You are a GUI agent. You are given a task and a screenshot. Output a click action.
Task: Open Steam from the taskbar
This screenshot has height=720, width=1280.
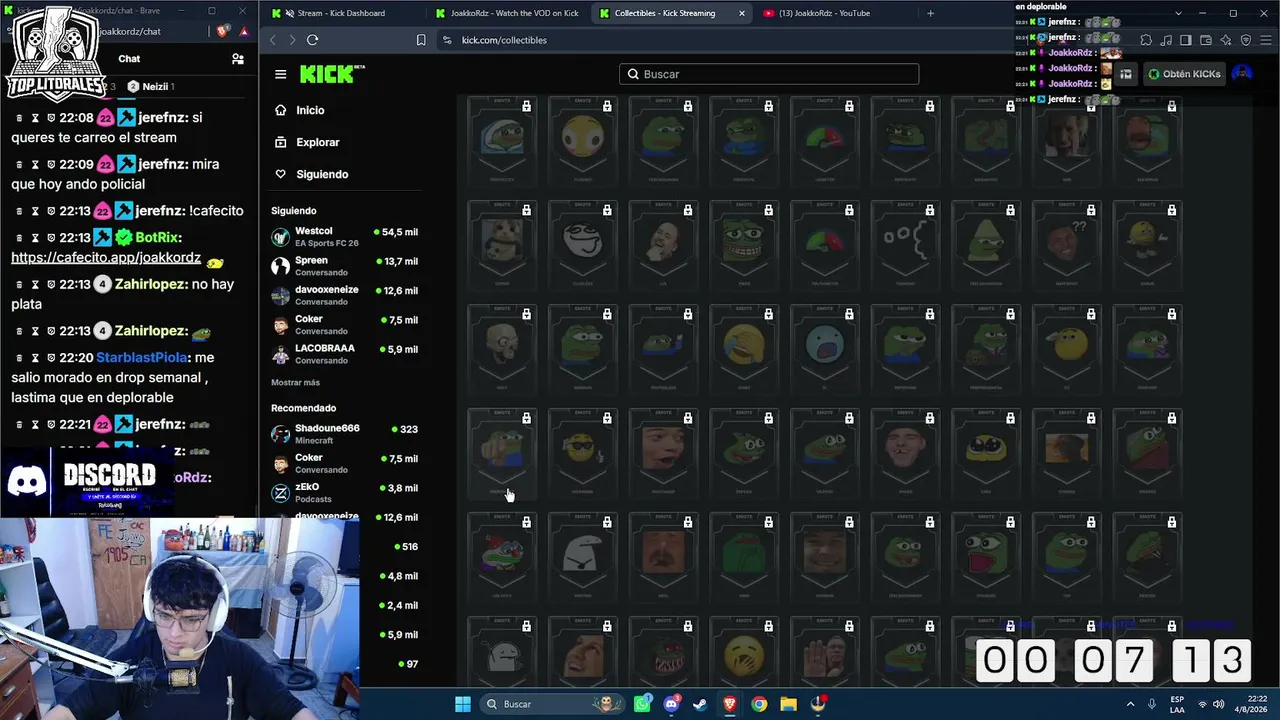[x=700, y=704]
